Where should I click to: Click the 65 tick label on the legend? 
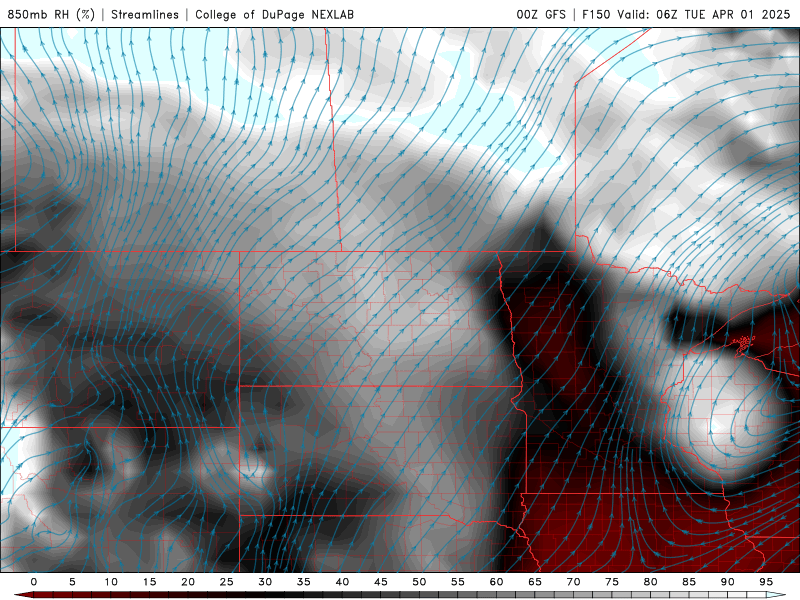coord(535,582)
